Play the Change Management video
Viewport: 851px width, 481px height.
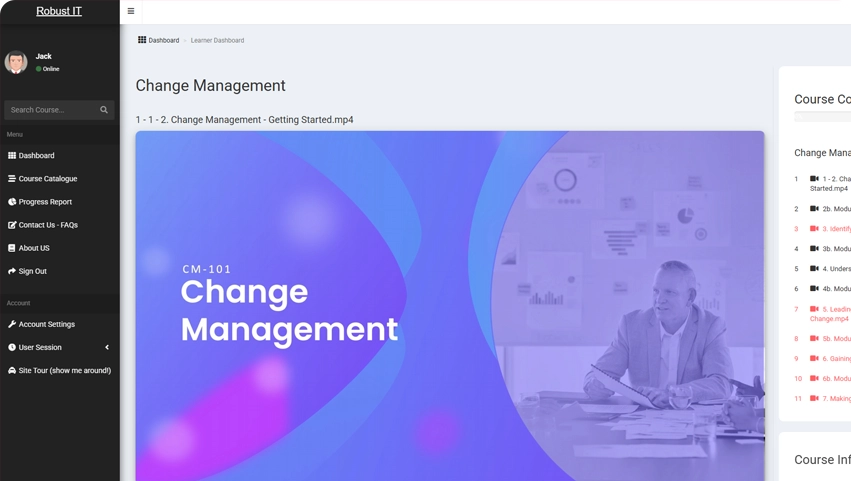tap(450, 306)
